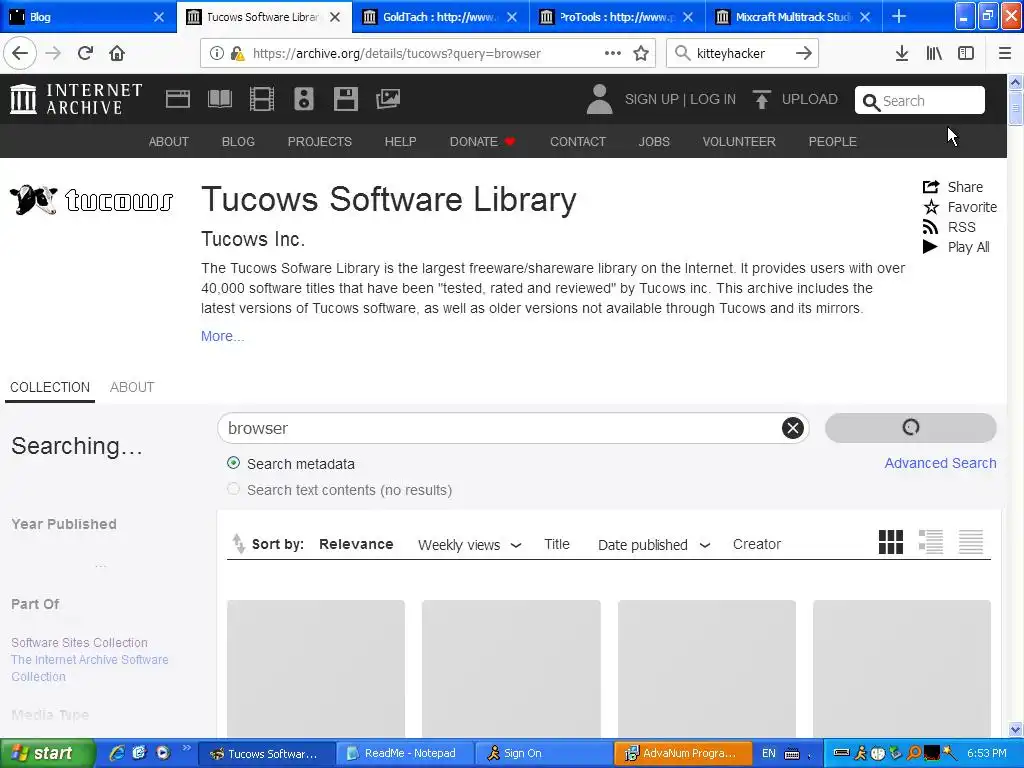Switch to detailed list view
Screen dimensions: 1024x768
pos(931,542)
